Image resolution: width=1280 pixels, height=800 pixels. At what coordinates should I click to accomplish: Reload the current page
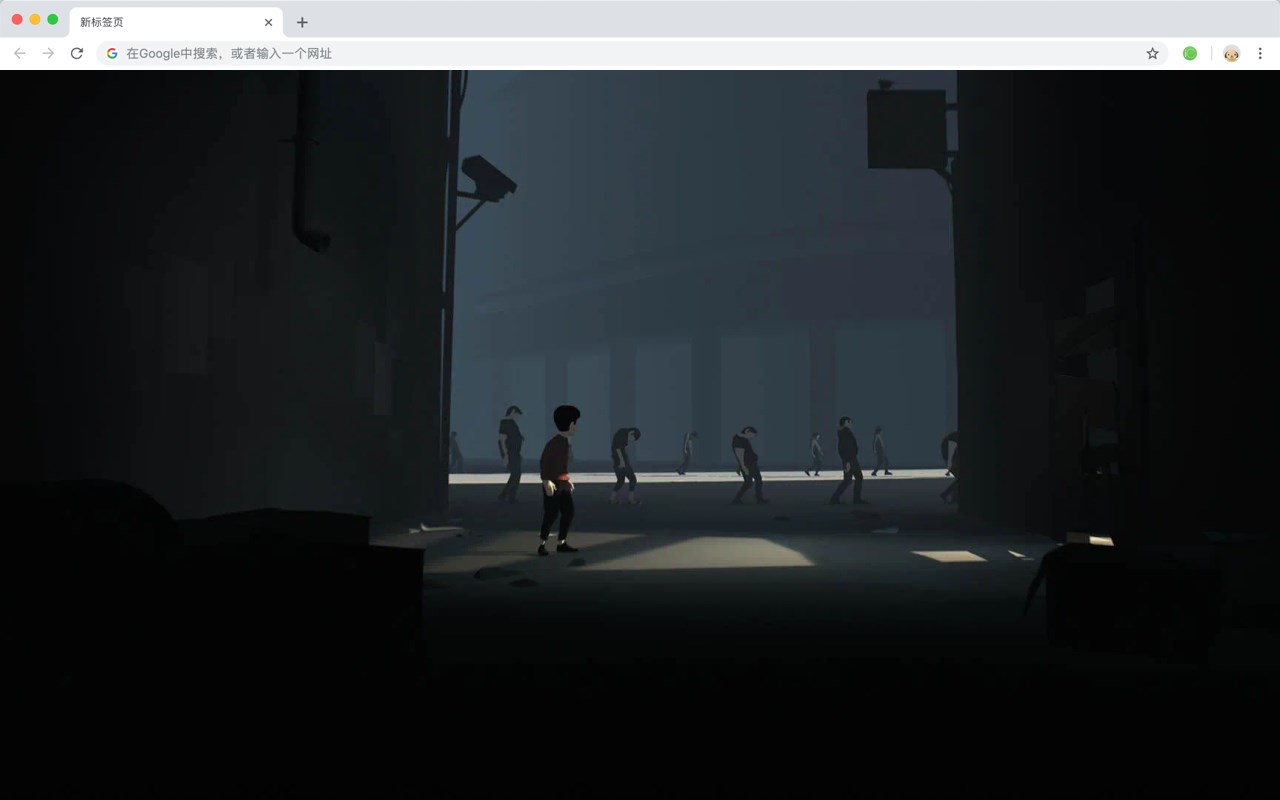pyautogui.click(x=77, y=53)
